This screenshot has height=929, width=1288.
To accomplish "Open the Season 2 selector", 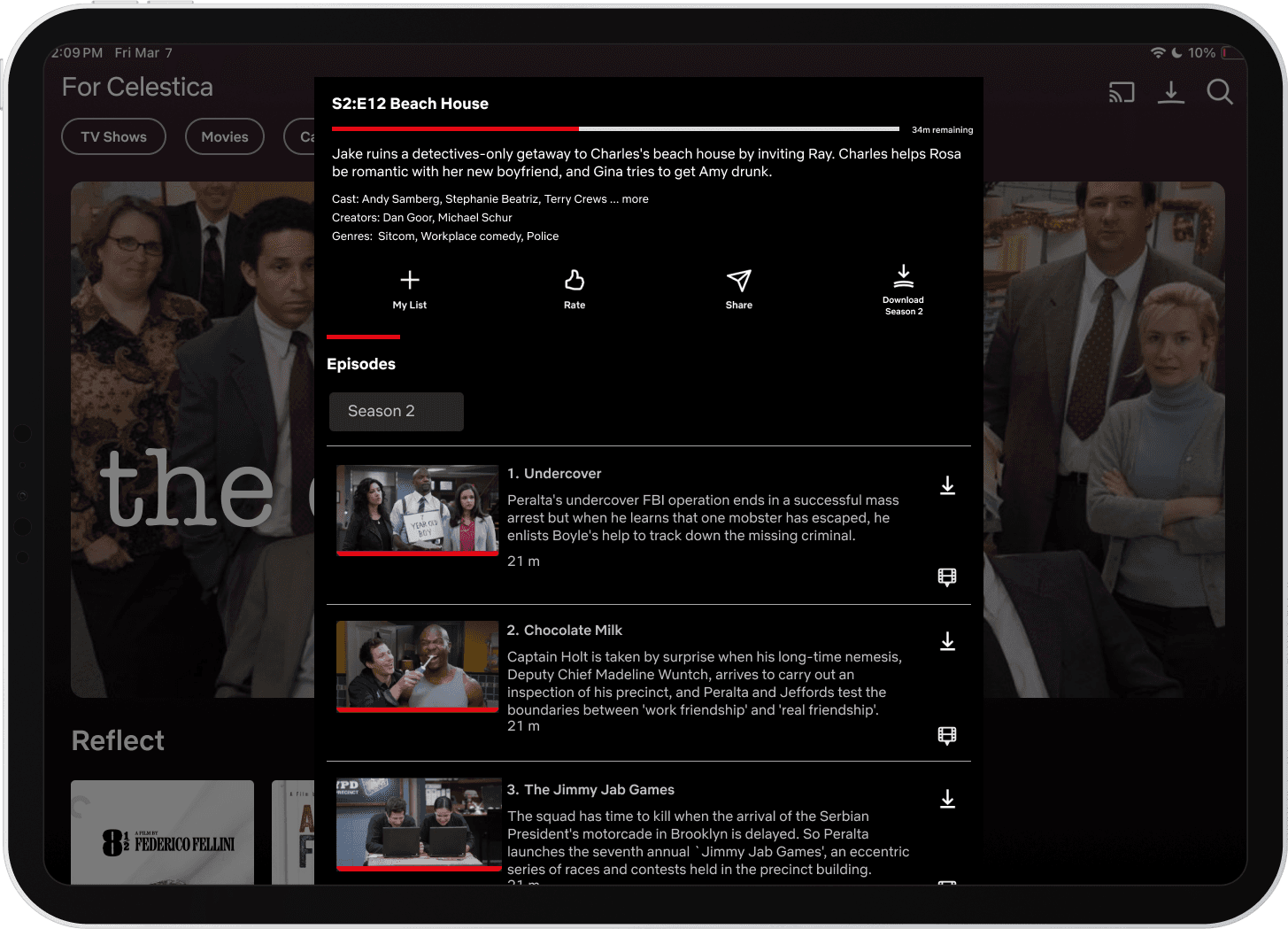I will tap(397, 412).
